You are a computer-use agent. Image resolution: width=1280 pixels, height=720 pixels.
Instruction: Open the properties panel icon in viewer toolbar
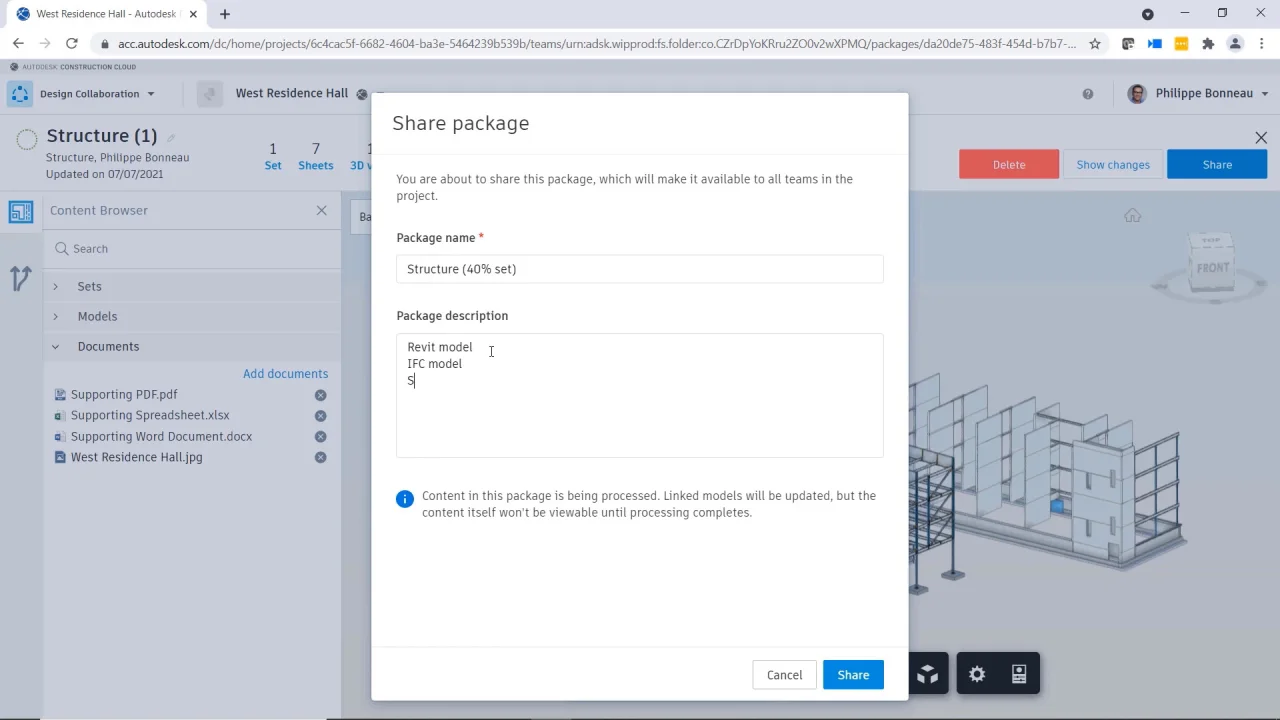click(1019, 675)
